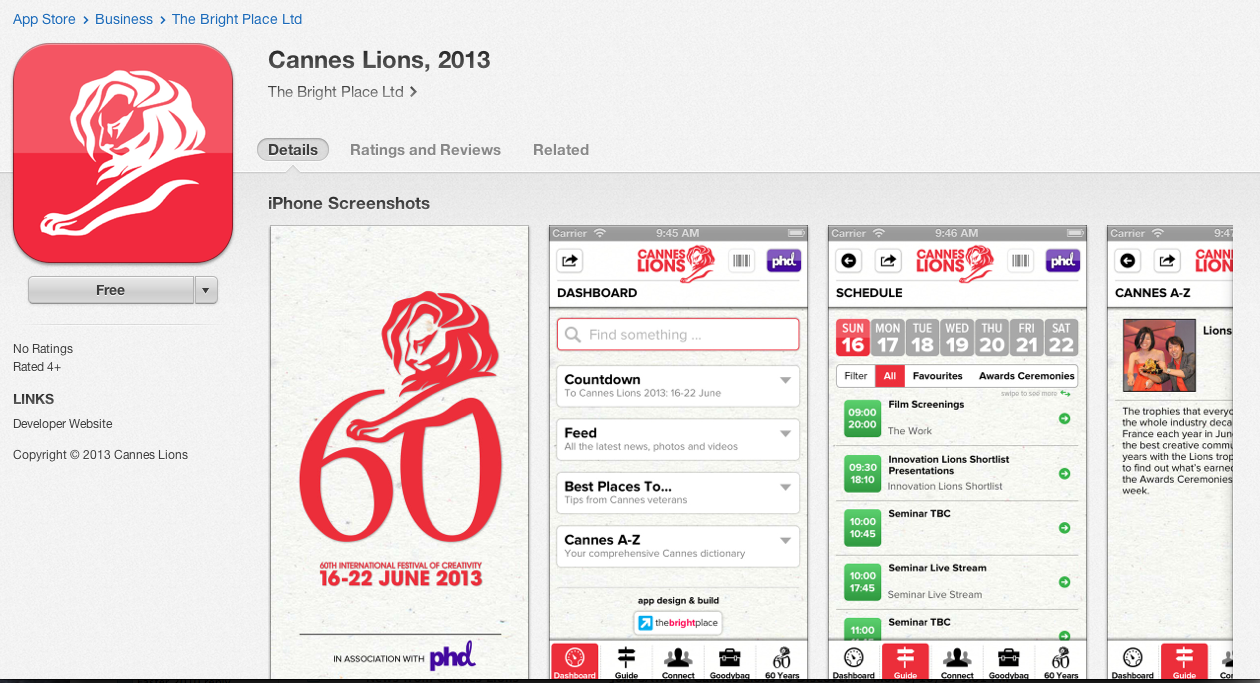Expand the Best Places To... panel
Image resolution: width=1260 pixels, height=683 pixels.
[x=678, y=492]
